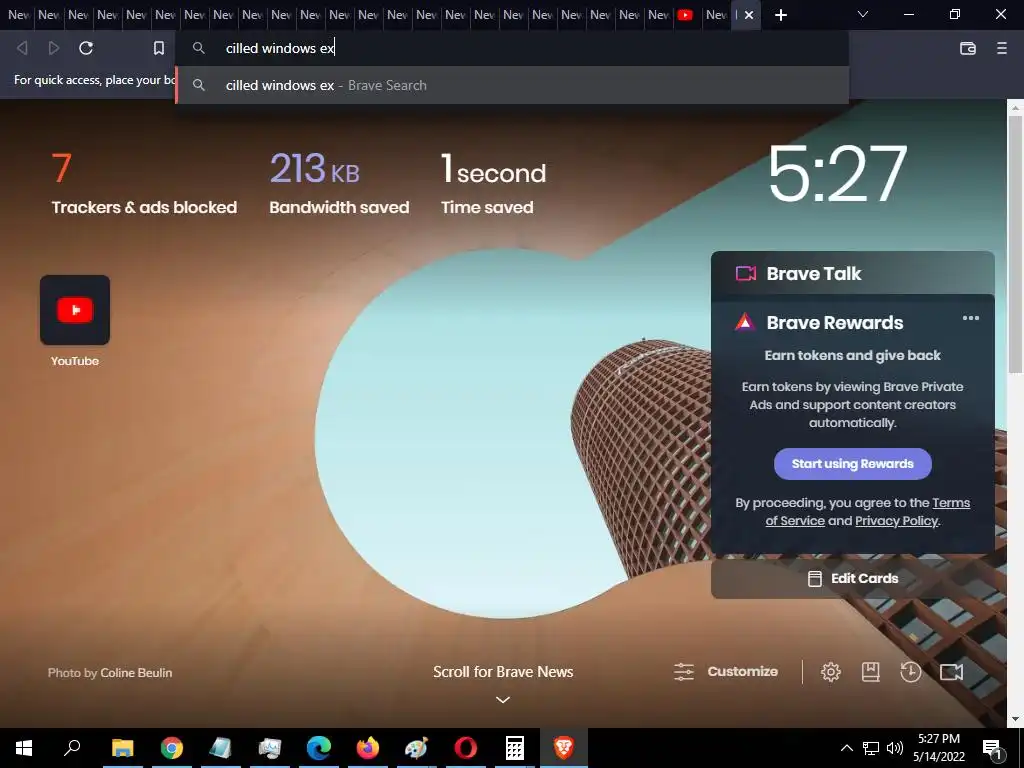Open Brave Rewards three-dot options
This screenshot has height=768, width=1024.
coord(971,318)
